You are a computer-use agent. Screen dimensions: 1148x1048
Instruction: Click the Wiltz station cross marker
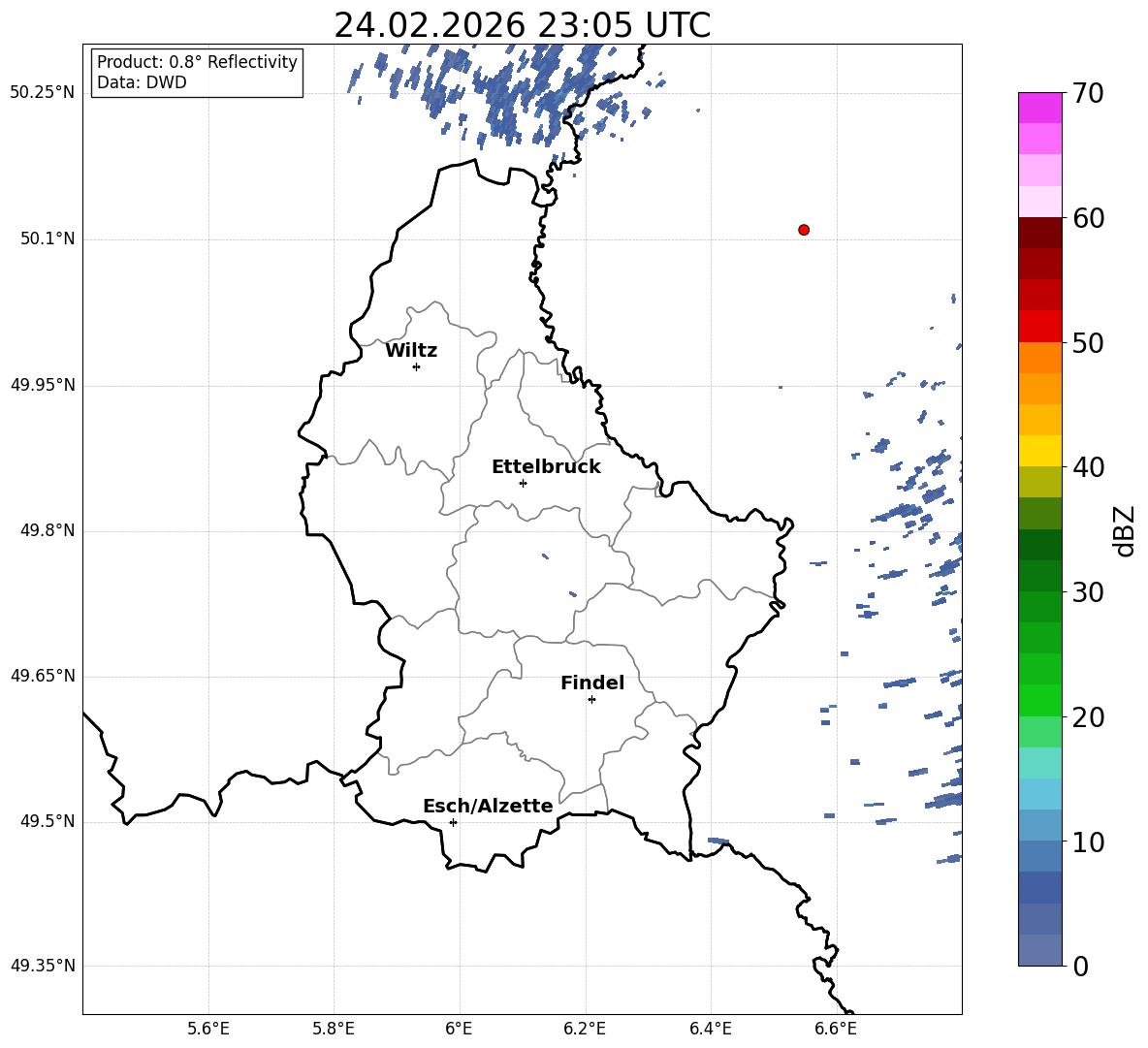(x=417, y=366)
